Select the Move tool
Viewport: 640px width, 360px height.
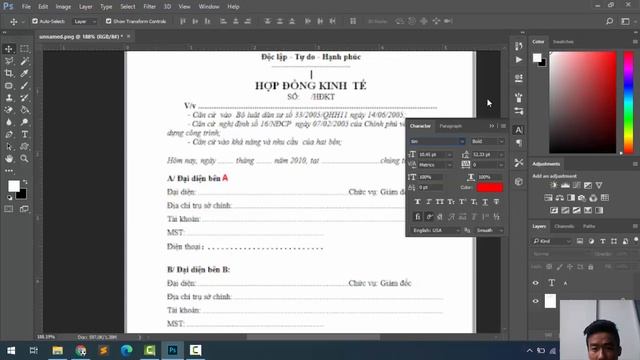click(9, 49)
